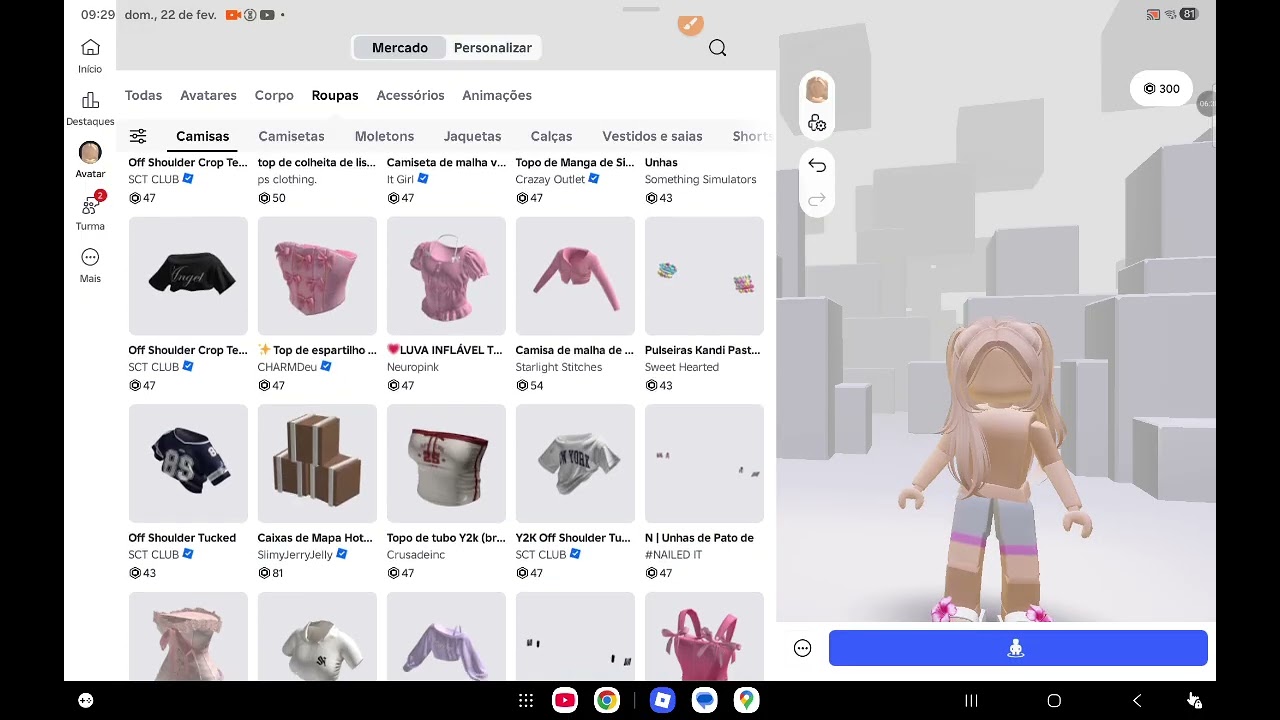Click the blue avatar pose button

(1018, 648)
